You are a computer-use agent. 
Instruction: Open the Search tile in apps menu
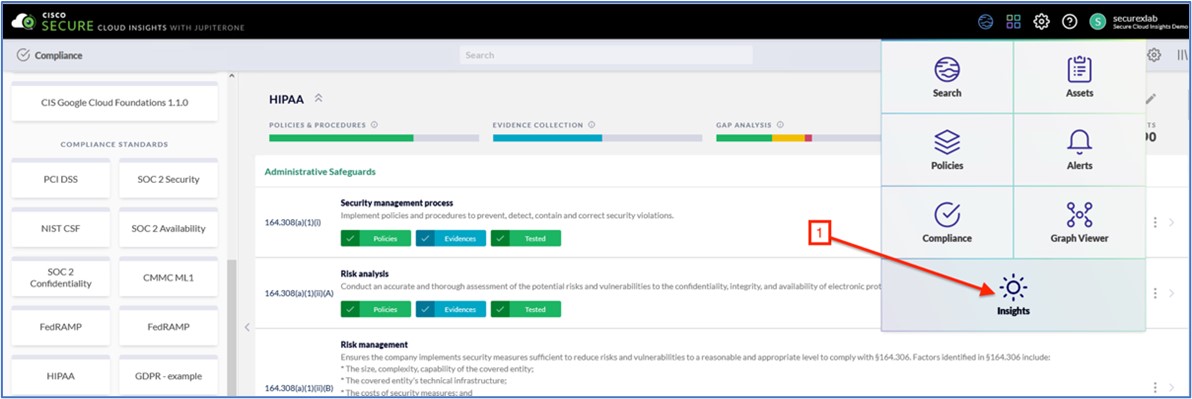946,77
